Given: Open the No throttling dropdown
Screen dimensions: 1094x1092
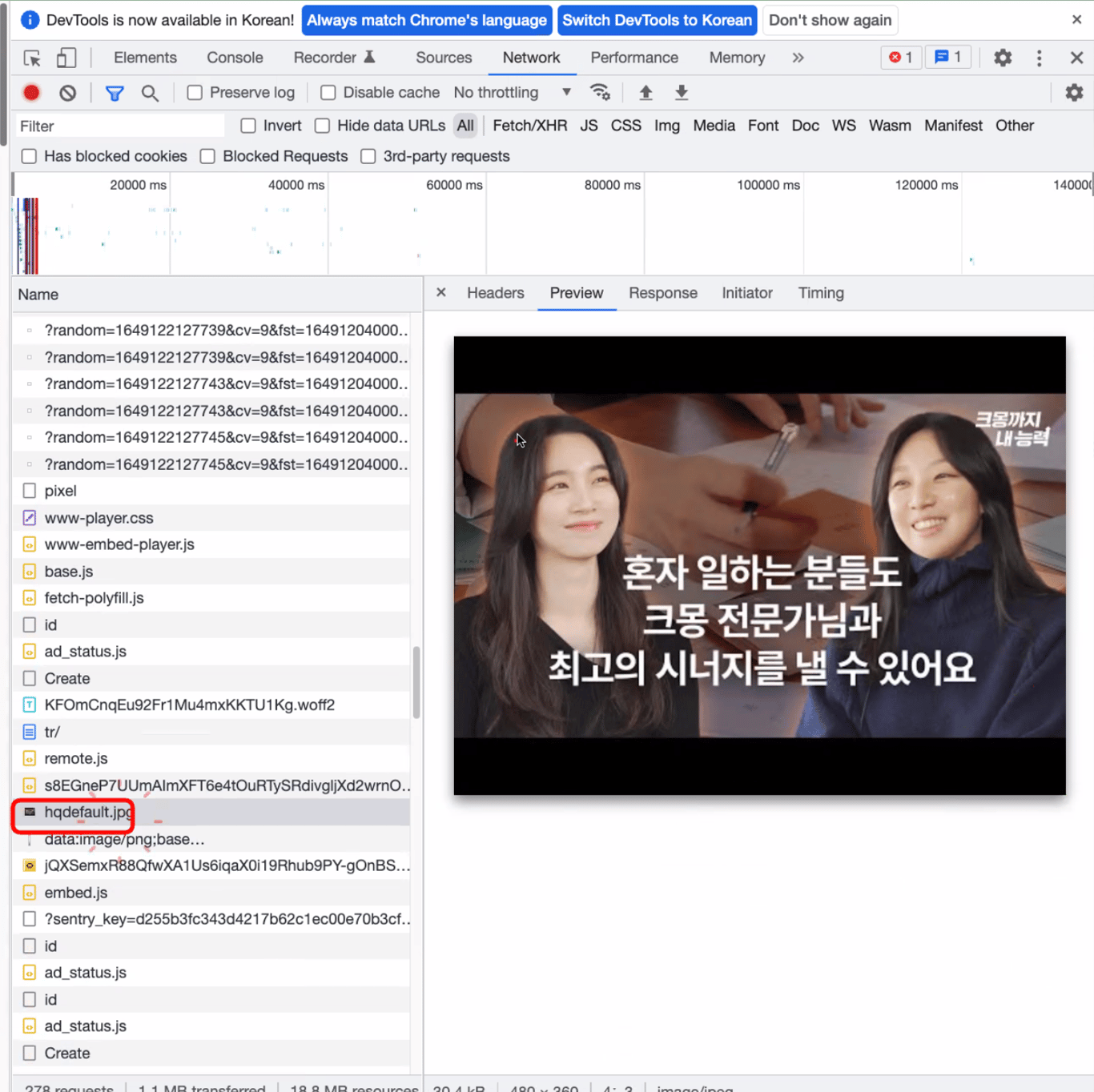Looking at the screenshot, I should [512, 93].
